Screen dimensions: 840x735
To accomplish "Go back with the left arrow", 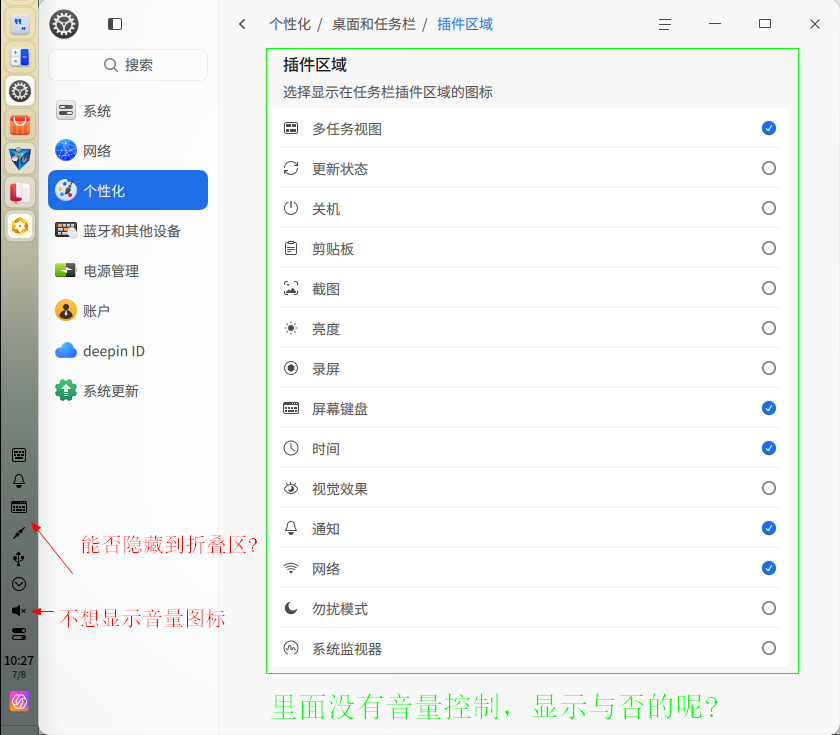I will point(242,24).
